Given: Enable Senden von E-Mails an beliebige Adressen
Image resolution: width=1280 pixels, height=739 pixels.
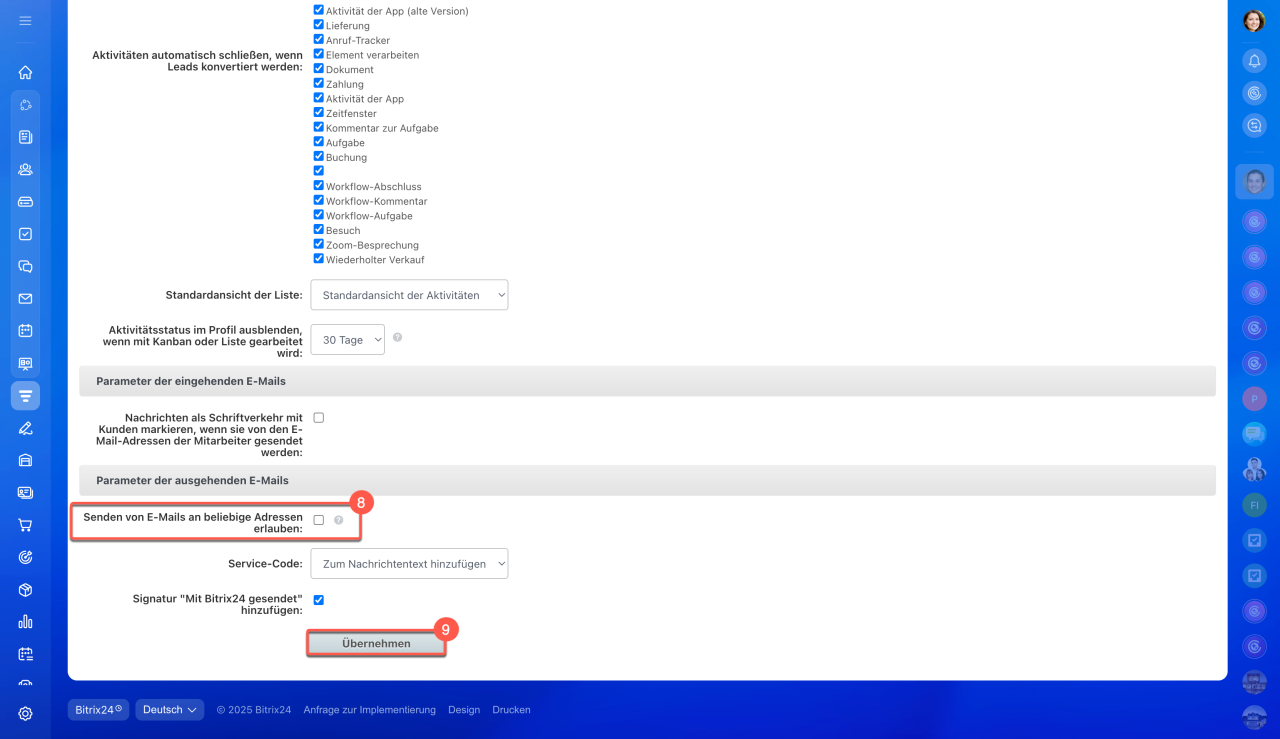Looking at the screenshot, I should click(x=318, y=520).
